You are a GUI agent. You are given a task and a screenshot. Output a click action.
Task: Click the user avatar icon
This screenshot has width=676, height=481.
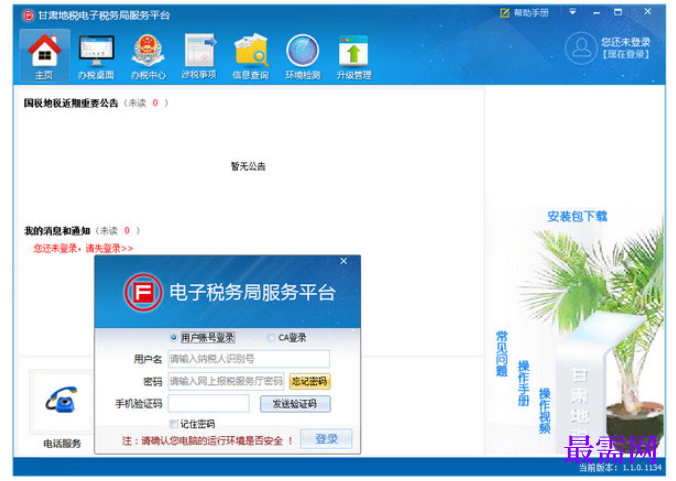tap(581, 48)
